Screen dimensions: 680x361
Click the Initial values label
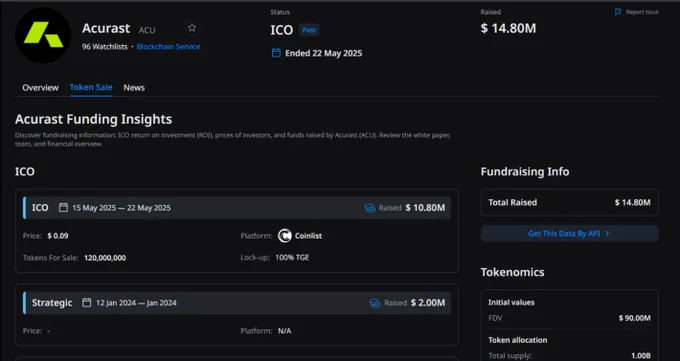point(511,302)
